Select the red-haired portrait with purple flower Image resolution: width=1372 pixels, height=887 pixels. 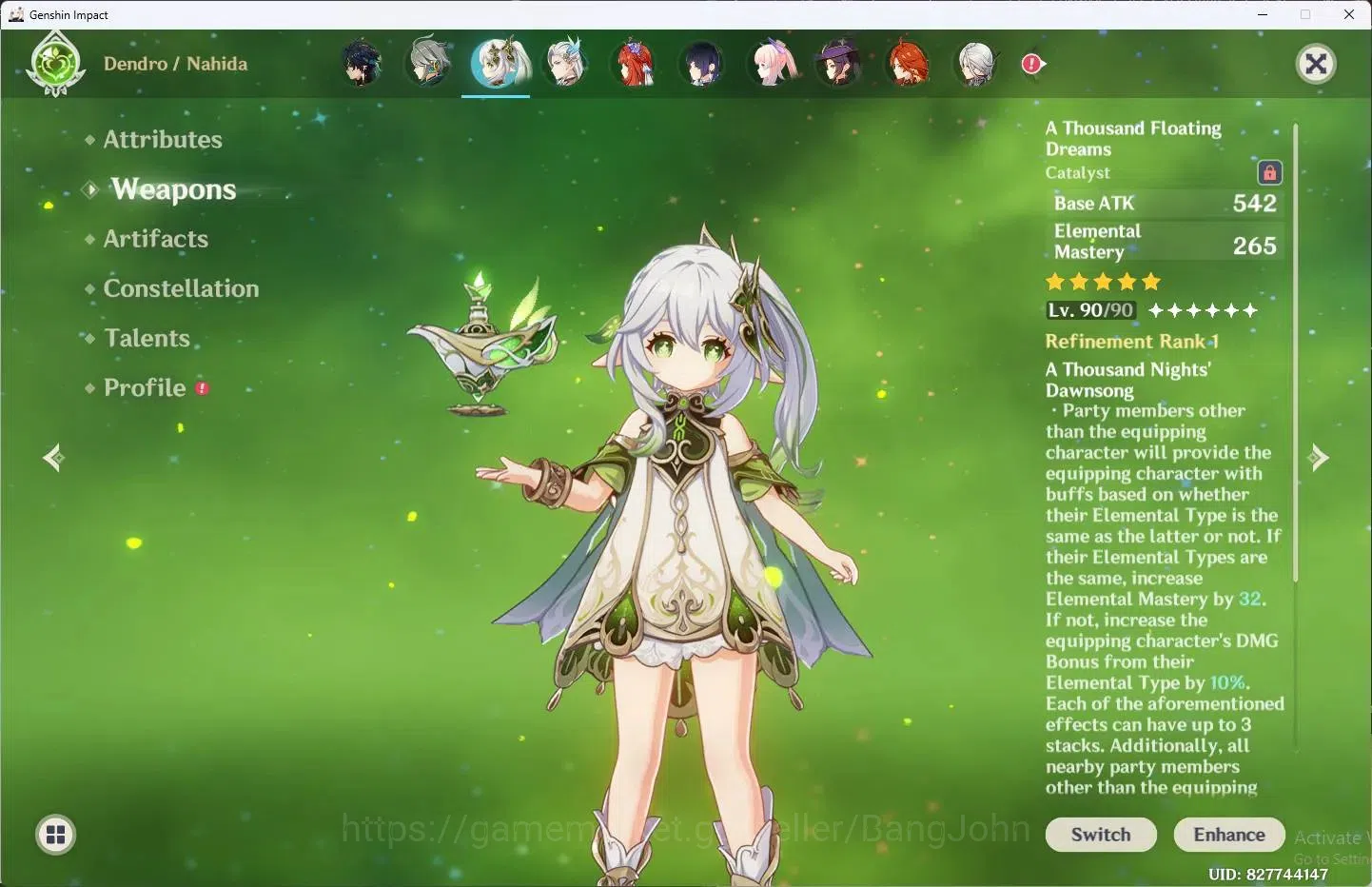coord(635,64)
